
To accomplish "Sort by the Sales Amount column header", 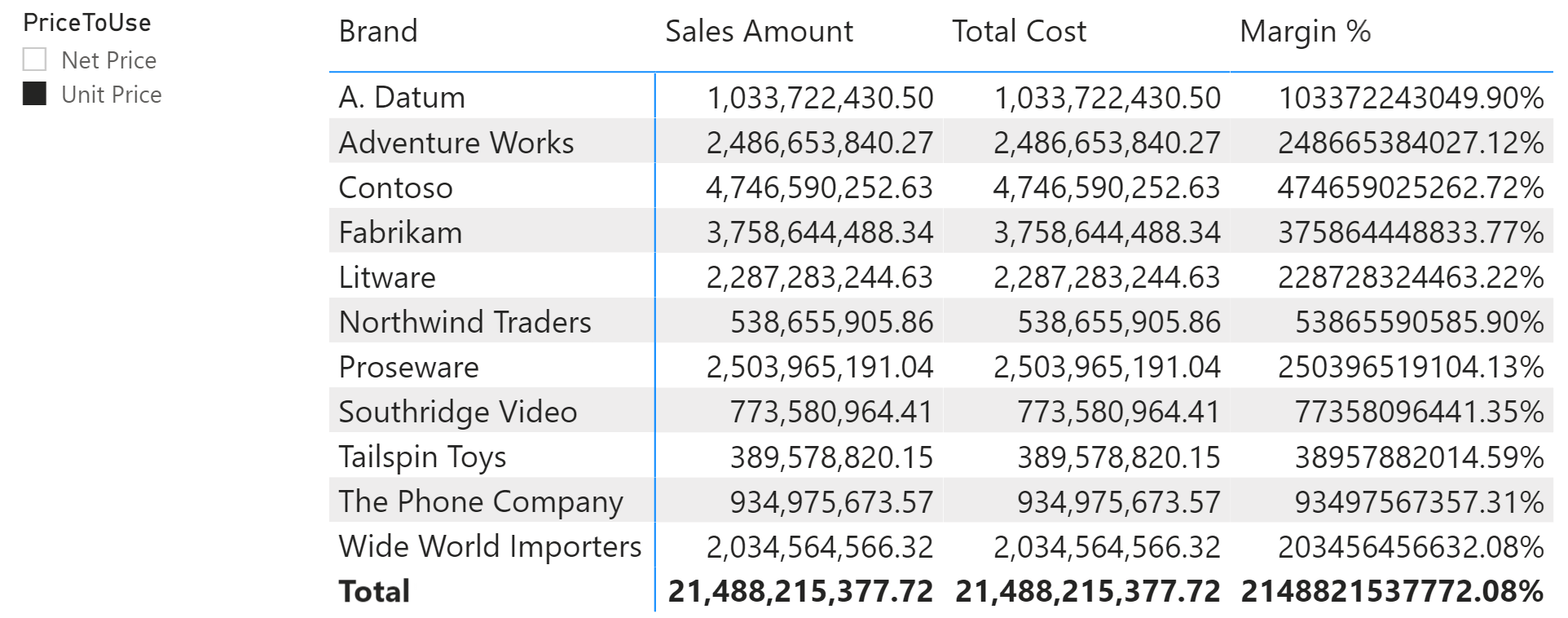I will 759,31.
